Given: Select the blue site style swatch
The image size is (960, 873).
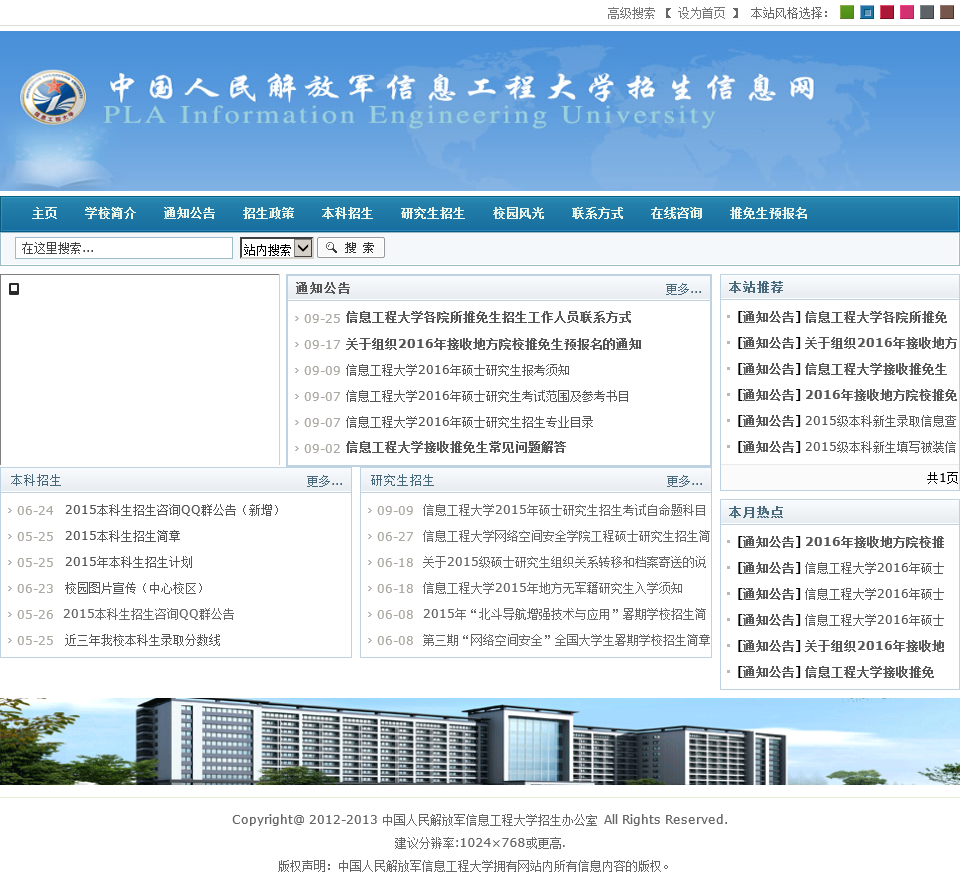Looking at the screenshot, I should click(867, 12).
